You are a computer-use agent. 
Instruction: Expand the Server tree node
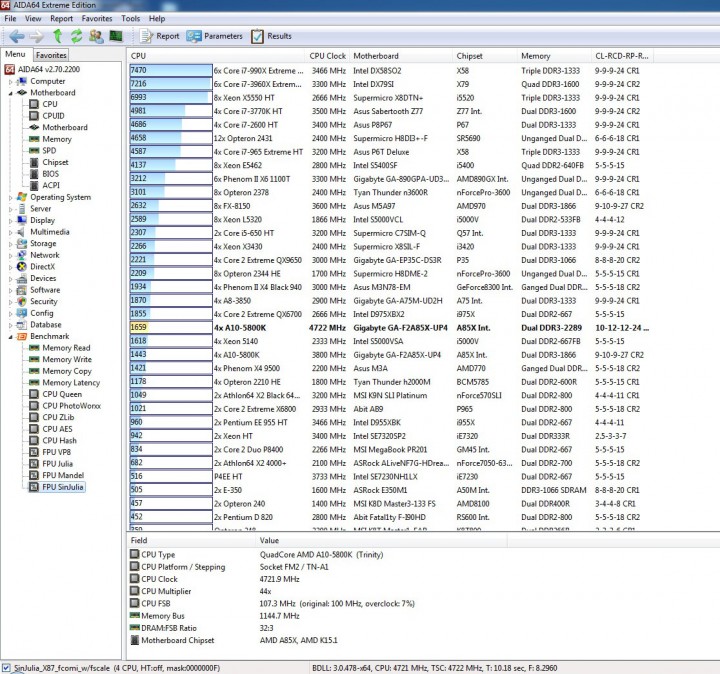[11, 209]
